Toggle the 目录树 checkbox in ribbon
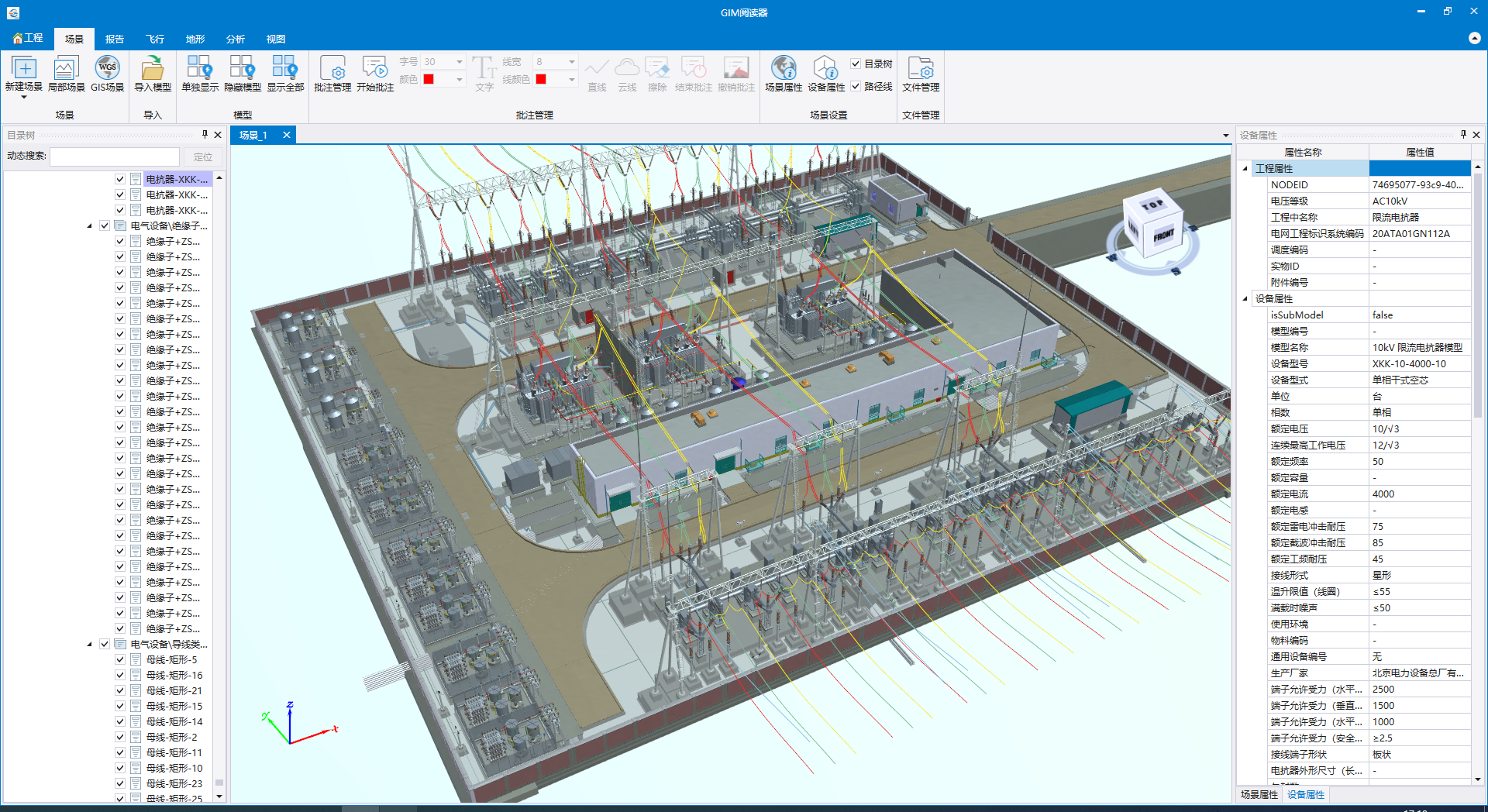 click(x=856, y=64)
